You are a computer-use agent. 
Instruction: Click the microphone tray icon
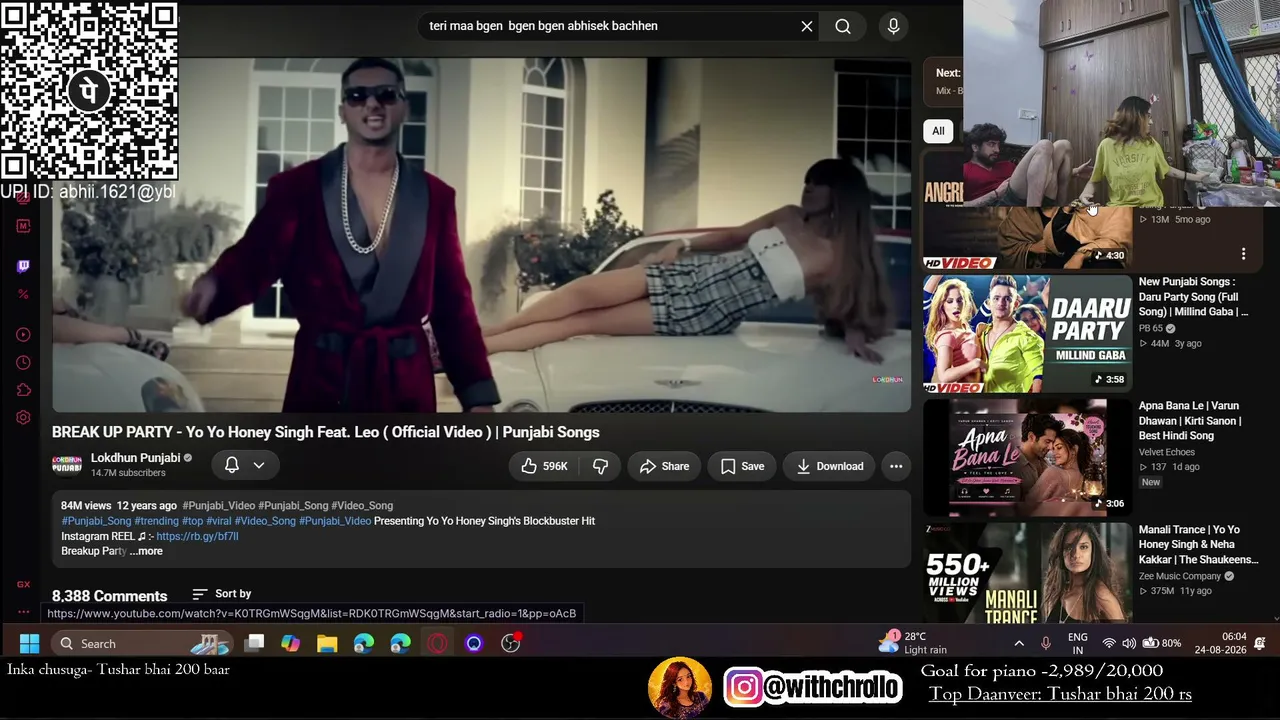(x=1046, y=643)
